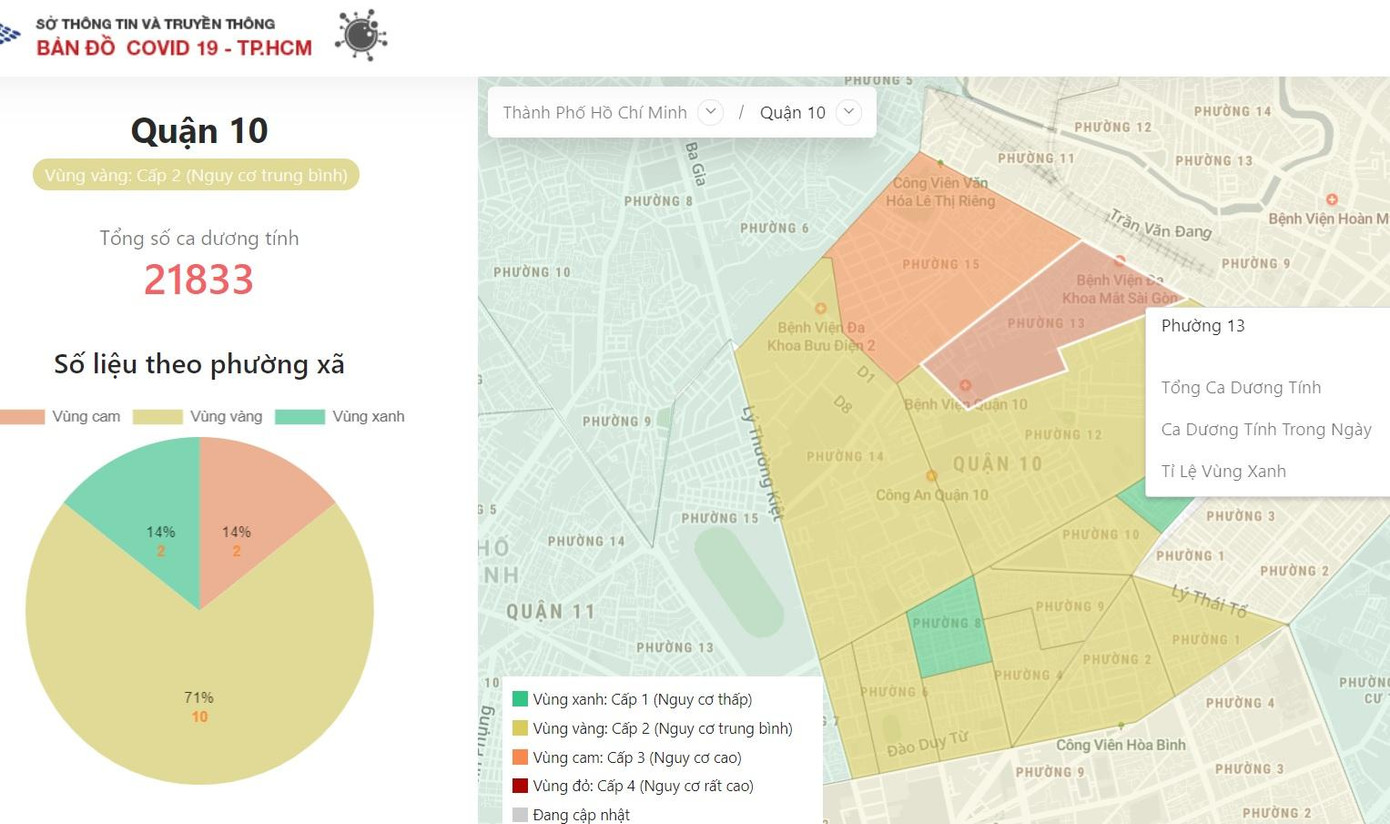Toggle the Vùng cam chart legend item
Image resolution: width=1390 pixels, height=824 pixels.
click(60, 417)
